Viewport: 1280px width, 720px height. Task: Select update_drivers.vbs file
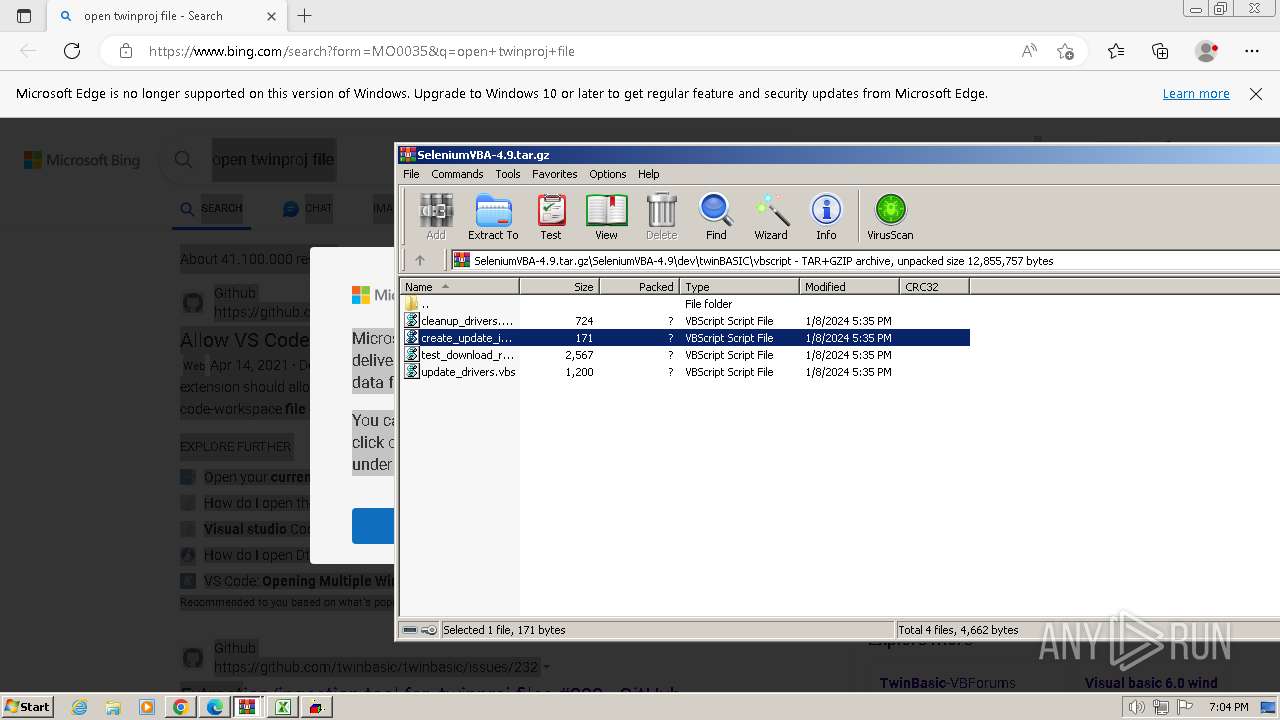685,372
